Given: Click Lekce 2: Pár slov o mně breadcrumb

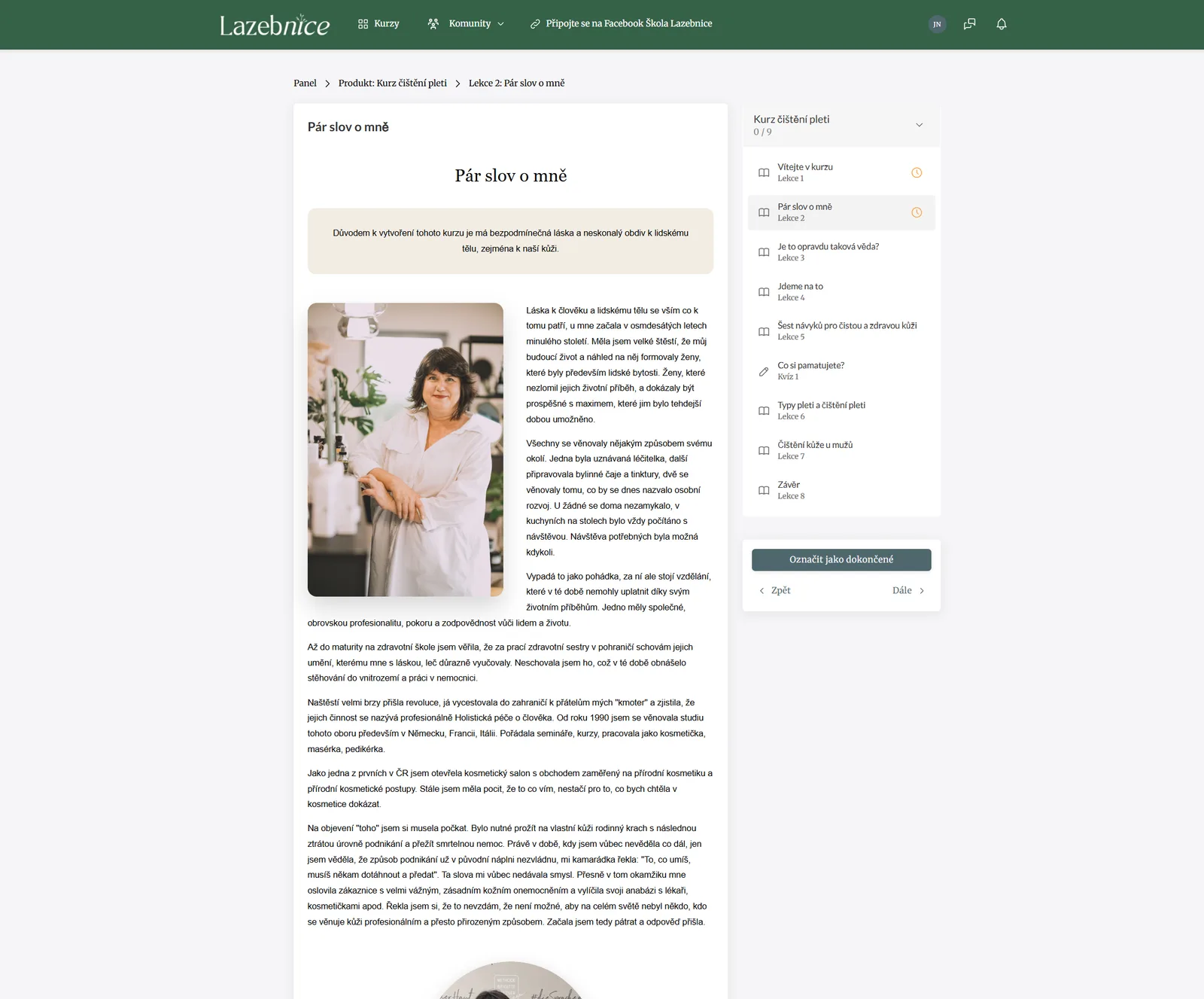Looking at the screenshot, I should (x=516, y=84).
